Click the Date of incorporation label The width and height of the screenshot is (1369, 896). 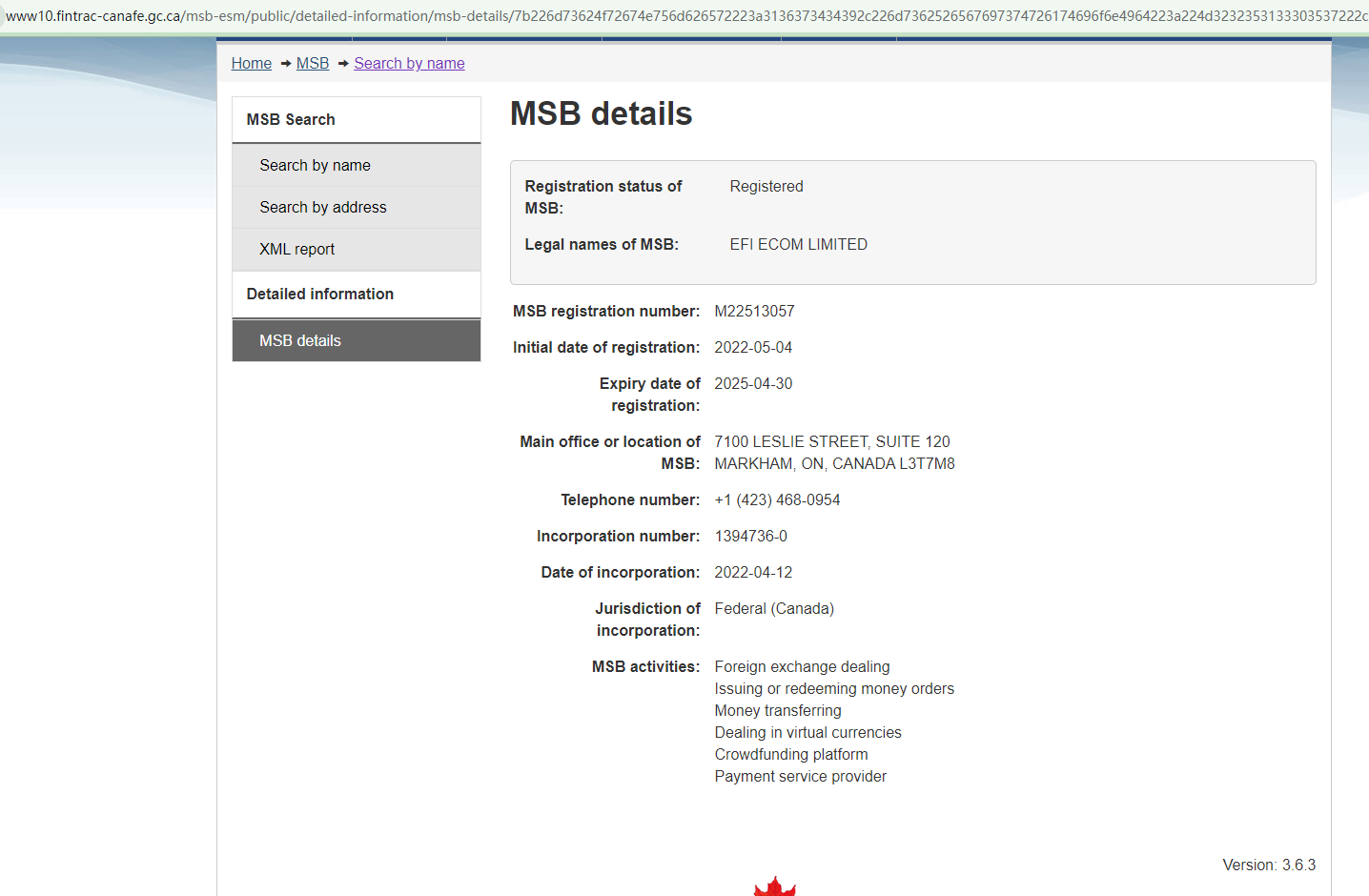(621, 572)
